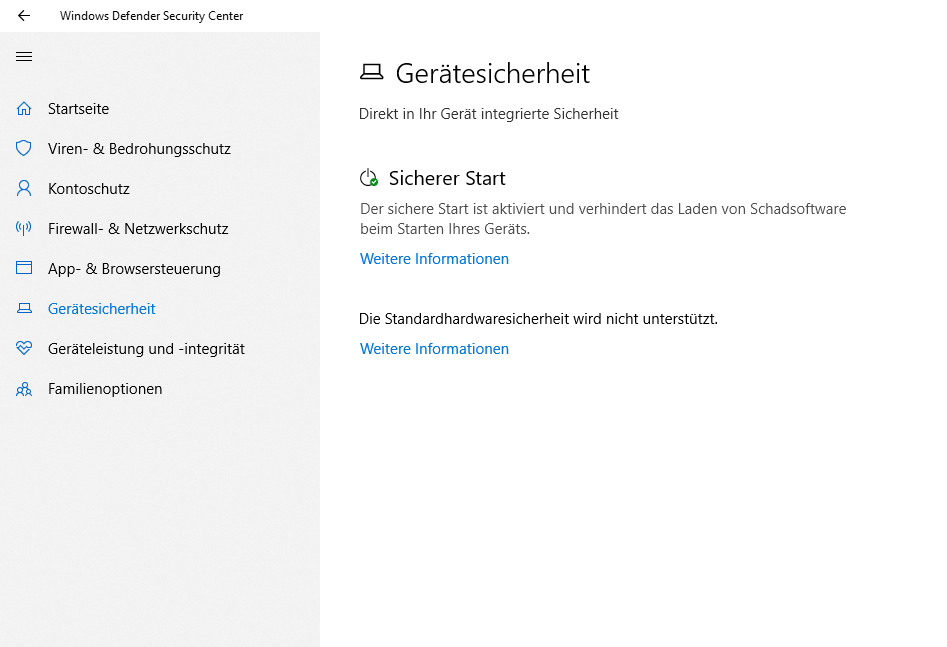The image size is (947, 647).
Task: Click the Kontoschutz person icon
Action: coord(24,188)
